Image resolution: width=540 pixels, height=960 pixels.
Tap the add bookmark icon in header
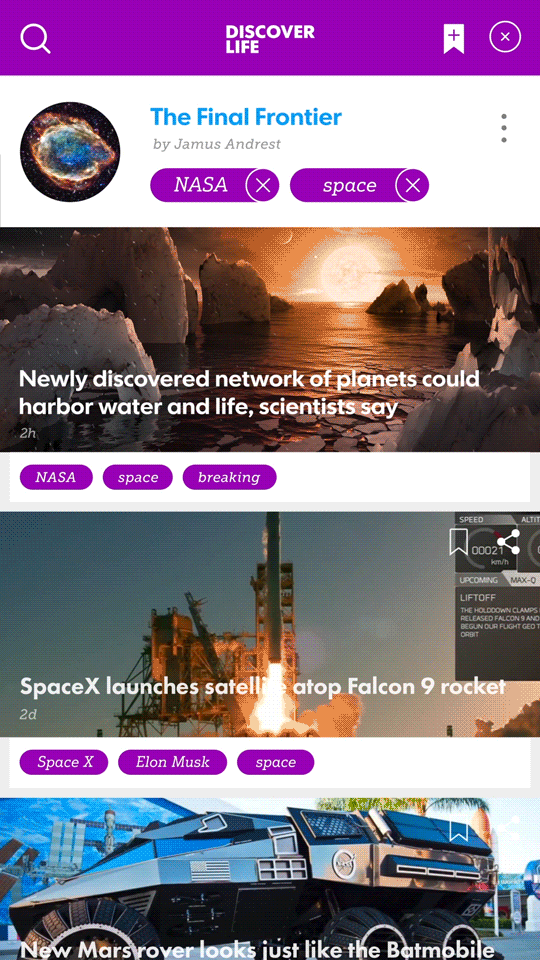pyautogui.click(x=454, y=39)
